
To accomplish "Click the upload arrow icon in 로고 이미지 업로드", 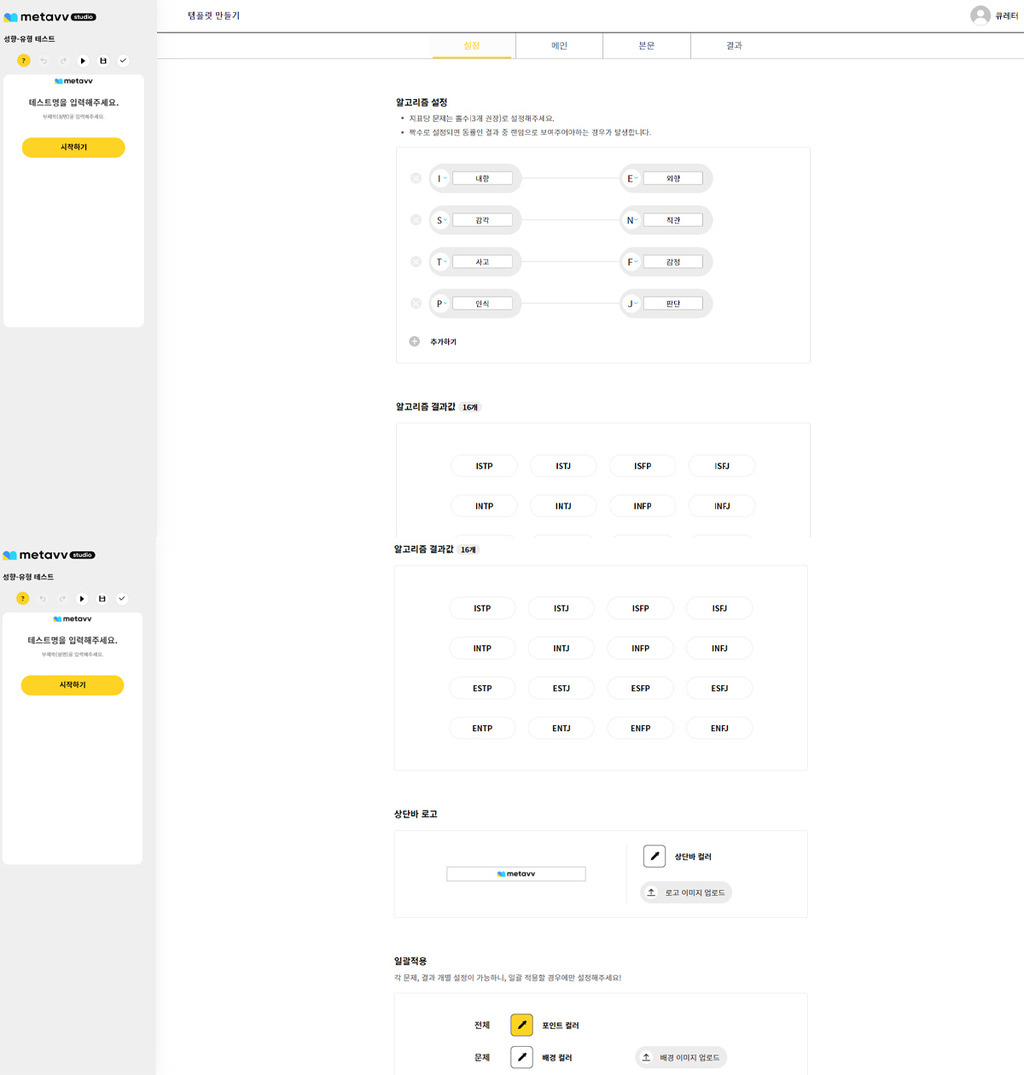I will tap(651, 893).
